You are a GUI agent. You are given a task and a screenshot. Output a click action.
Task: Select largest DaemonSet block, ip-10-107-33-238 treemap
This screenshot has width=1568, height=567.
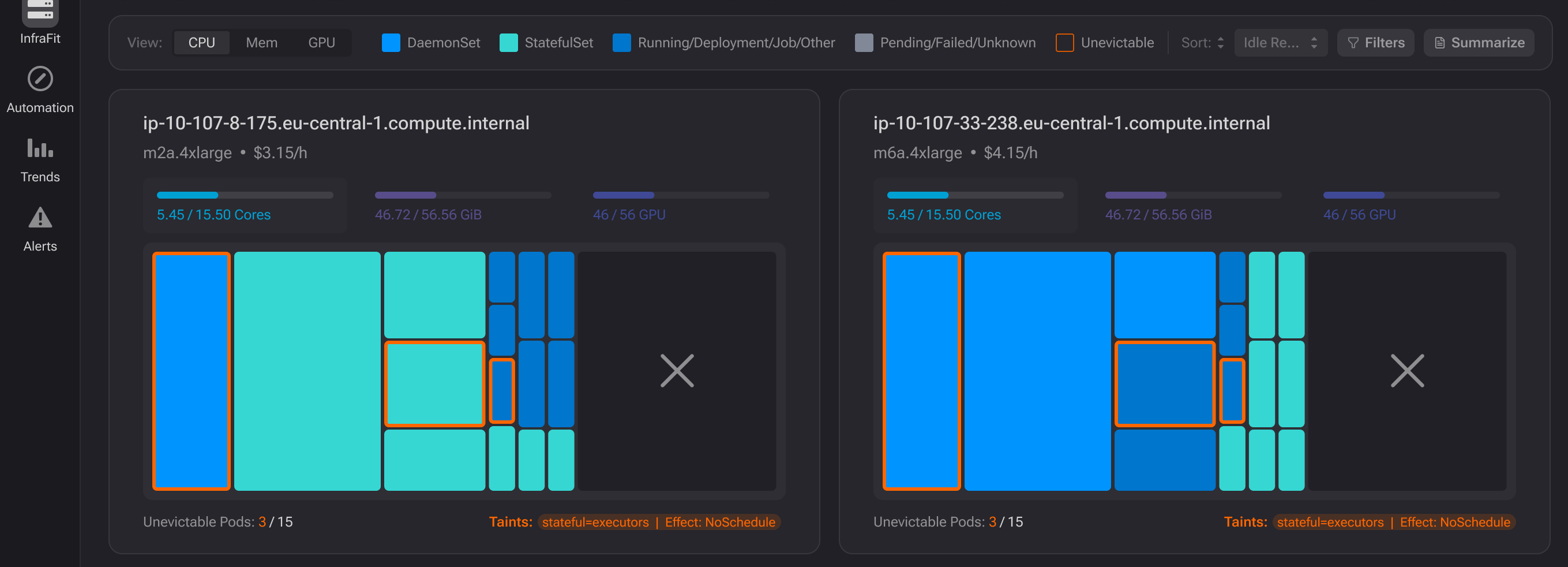pyautogui.click(x=1038, y=371)
